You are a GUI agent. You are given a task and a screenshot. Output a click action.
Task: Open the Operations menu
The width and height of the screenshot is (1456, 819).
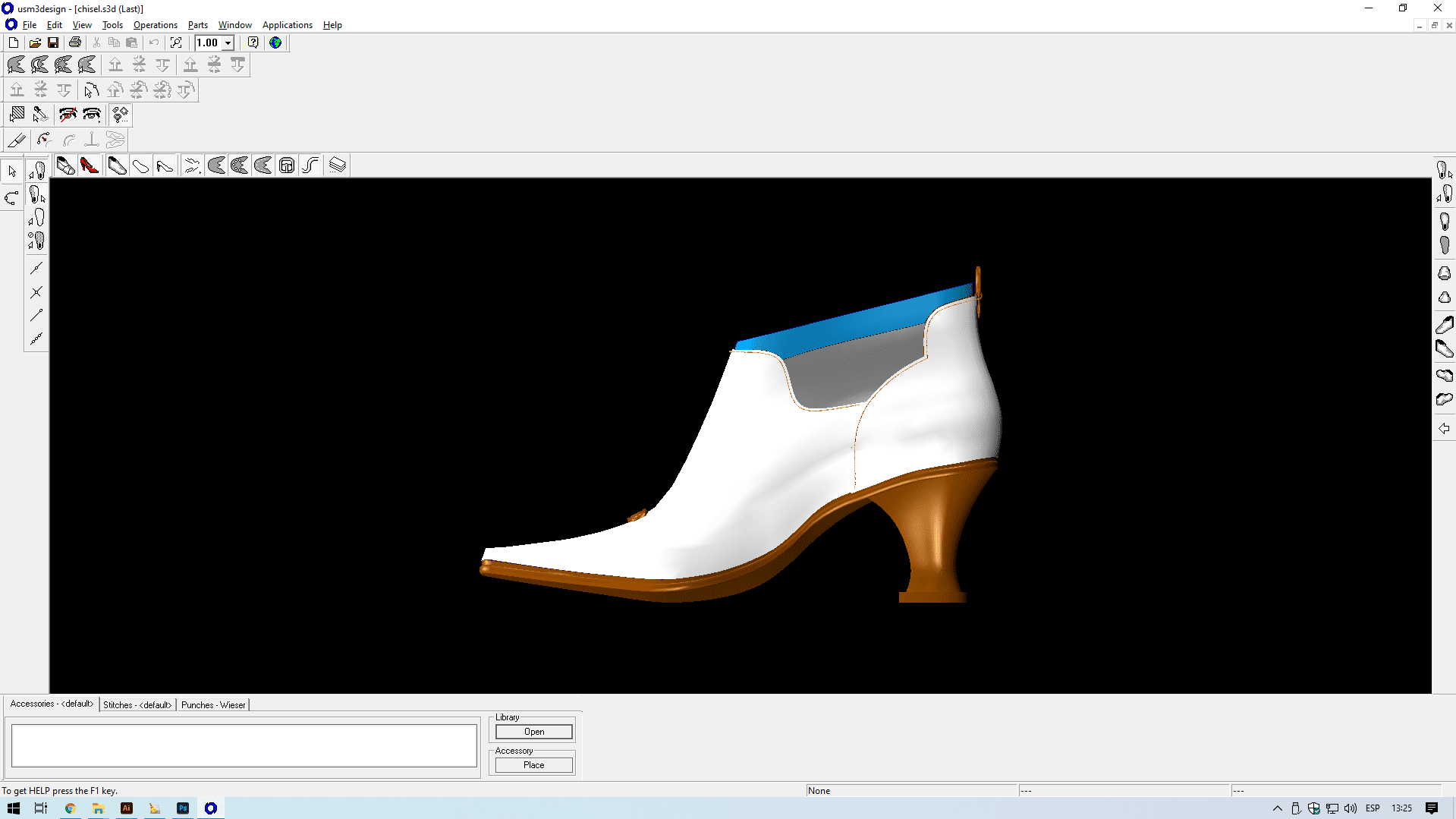click(155, 25)
